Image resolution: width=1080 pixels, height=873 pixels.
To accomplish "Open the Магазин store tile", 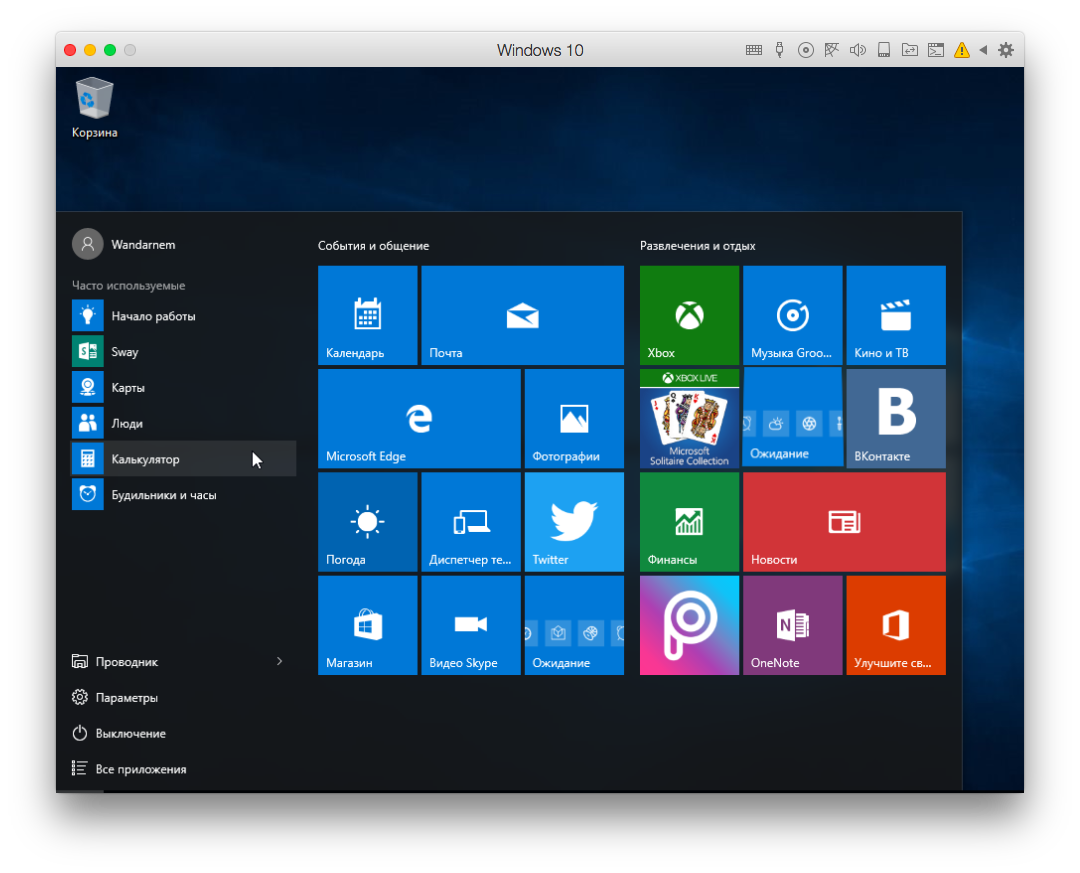I will 367,625.
